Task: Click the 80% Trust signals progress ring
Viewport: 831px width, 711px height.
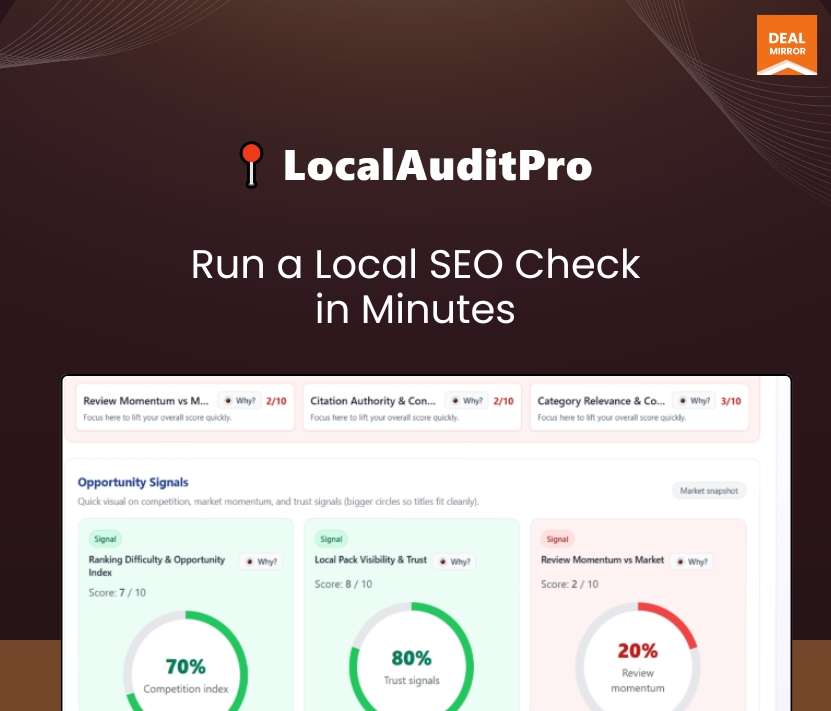Action: (x=411, y=661)
